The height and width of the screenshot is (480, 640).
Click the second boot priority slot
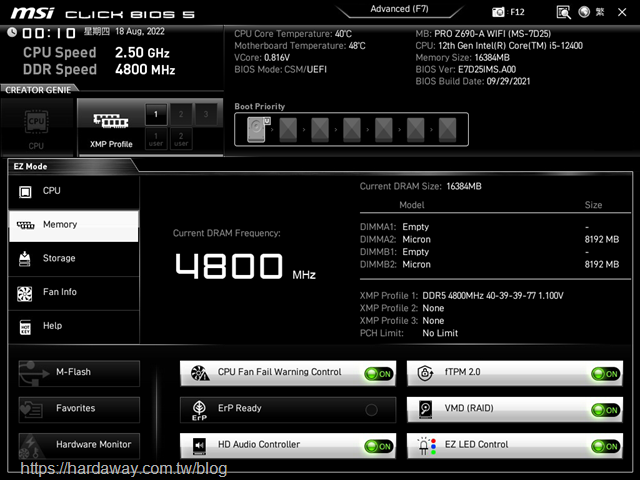(288, 129)
